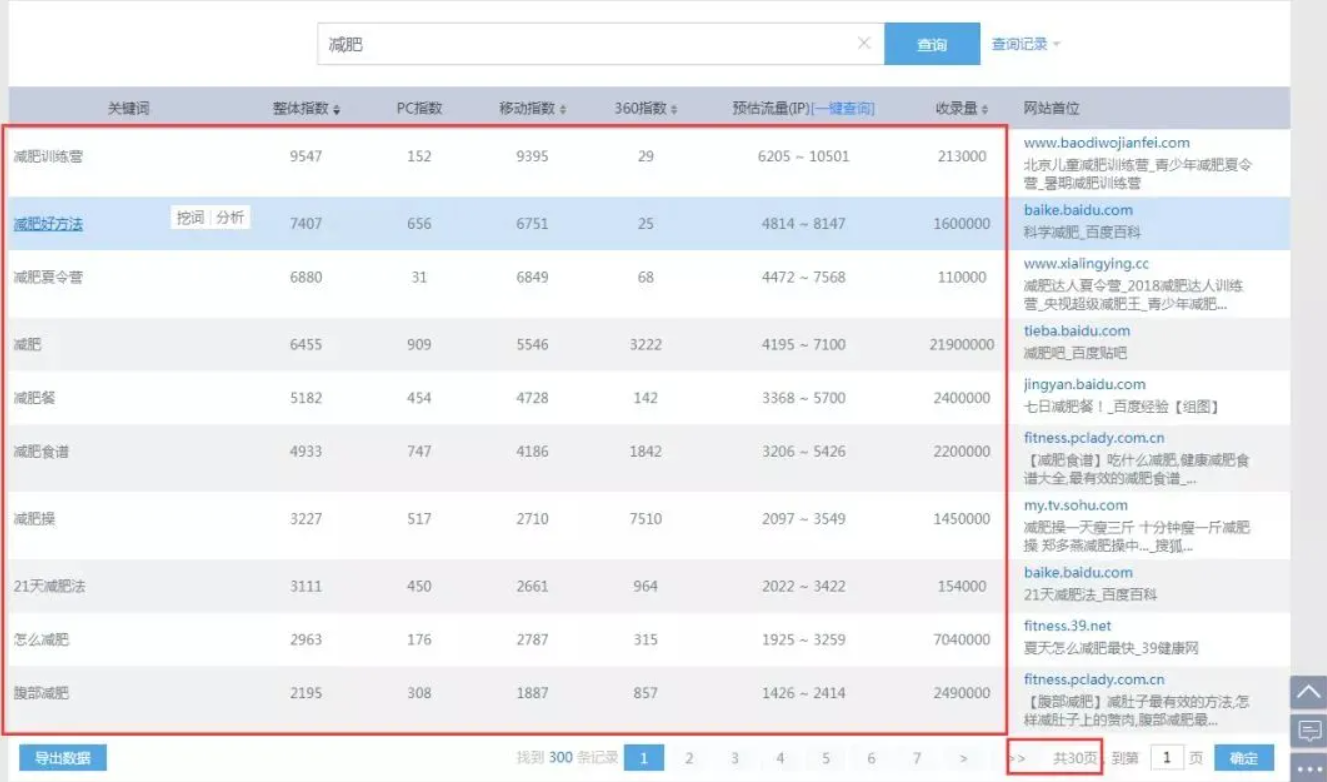Viewport: 1327px width, 782px height.
Task: Sort by 收录量 column
Action: click(x=962, y=108)
